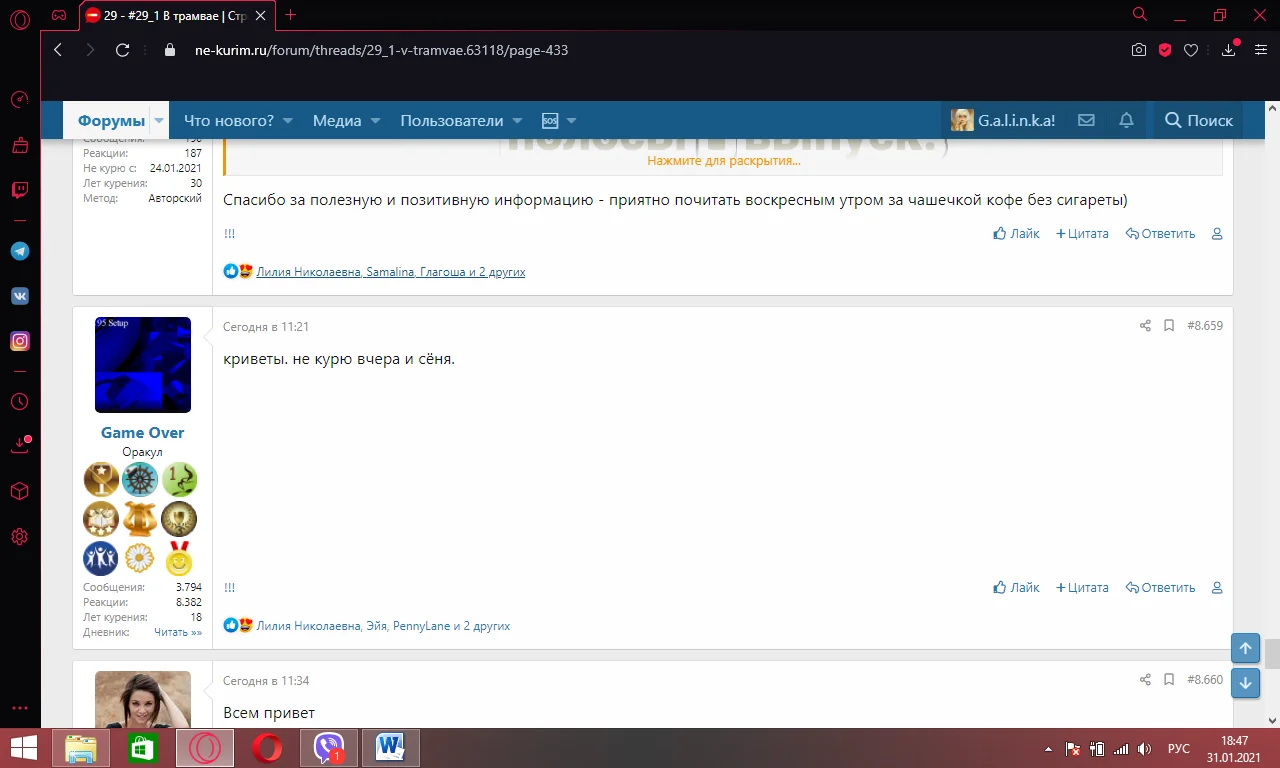
Task: Bookmark post #8.659
Action: pyautogui.click(x=1169, y=326)
